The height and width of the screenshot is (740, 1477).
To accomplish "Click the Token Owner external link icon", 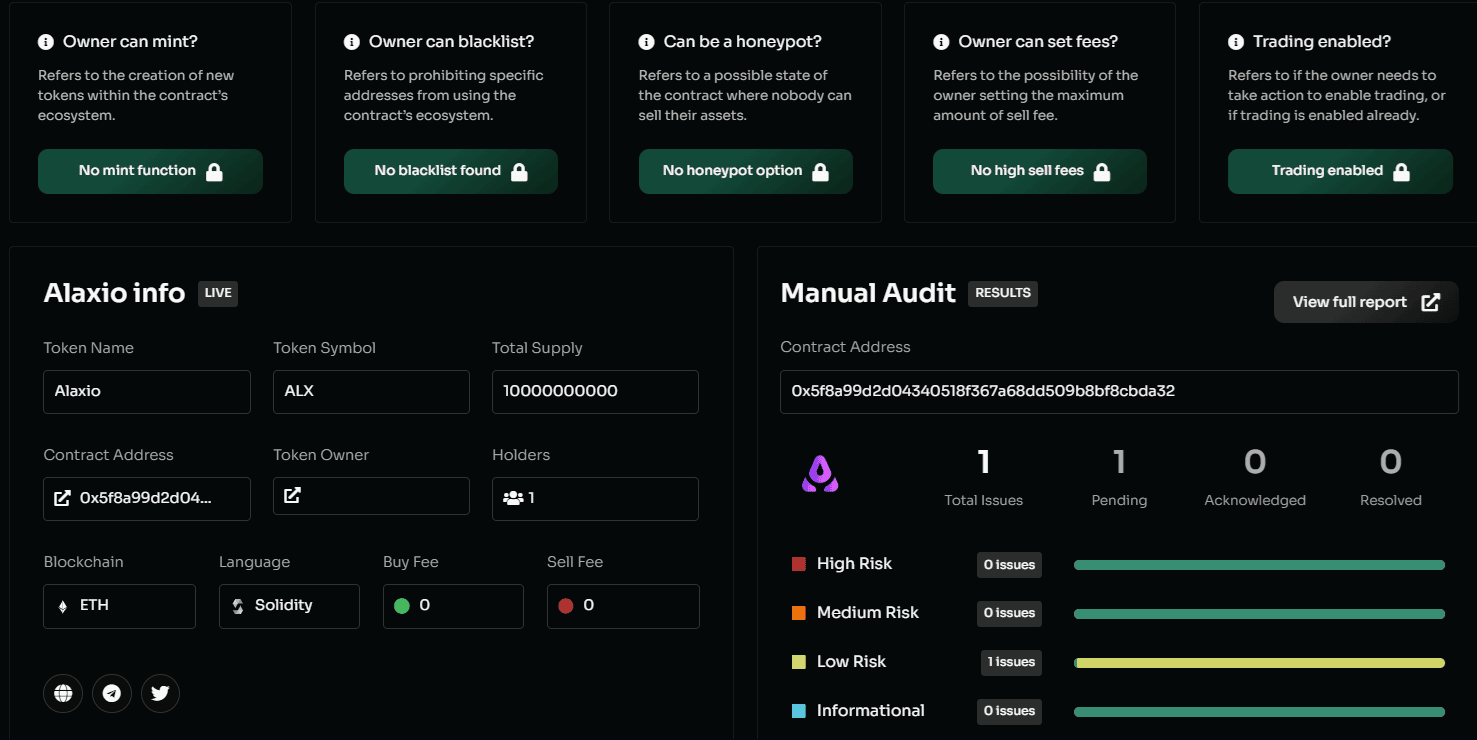I will (292, 496).
